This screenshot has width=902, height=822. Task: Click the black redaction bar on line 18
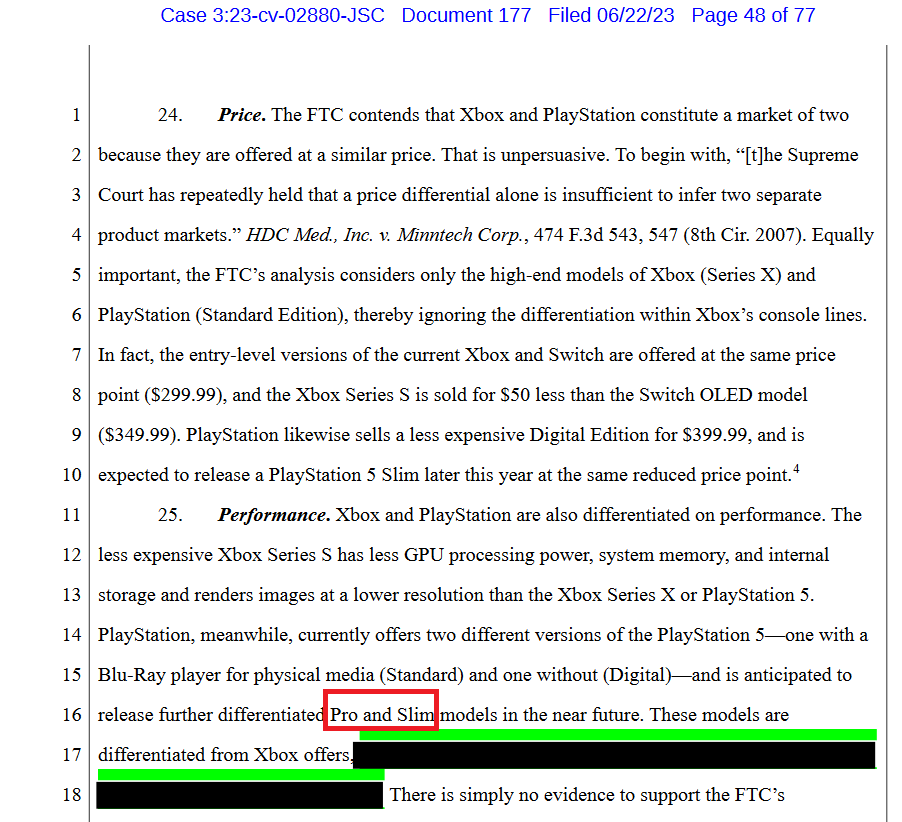click(x=240, y=795)
